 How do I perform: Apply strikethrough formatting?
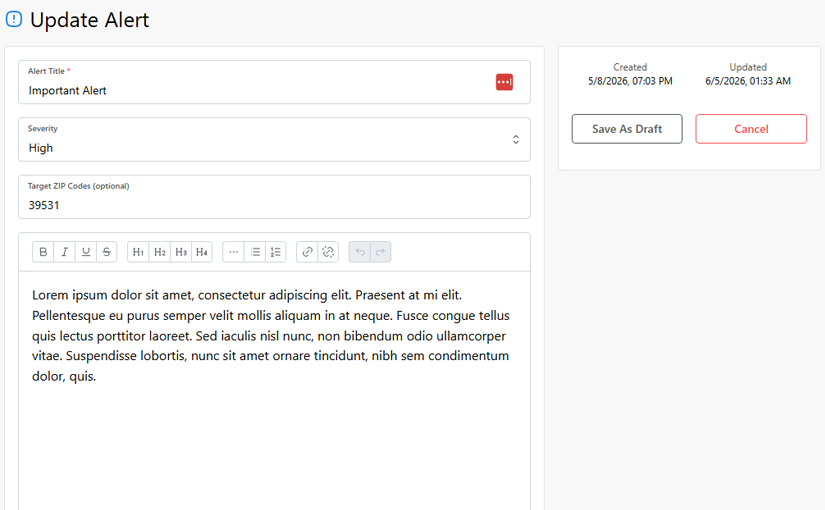click(106, 252)
